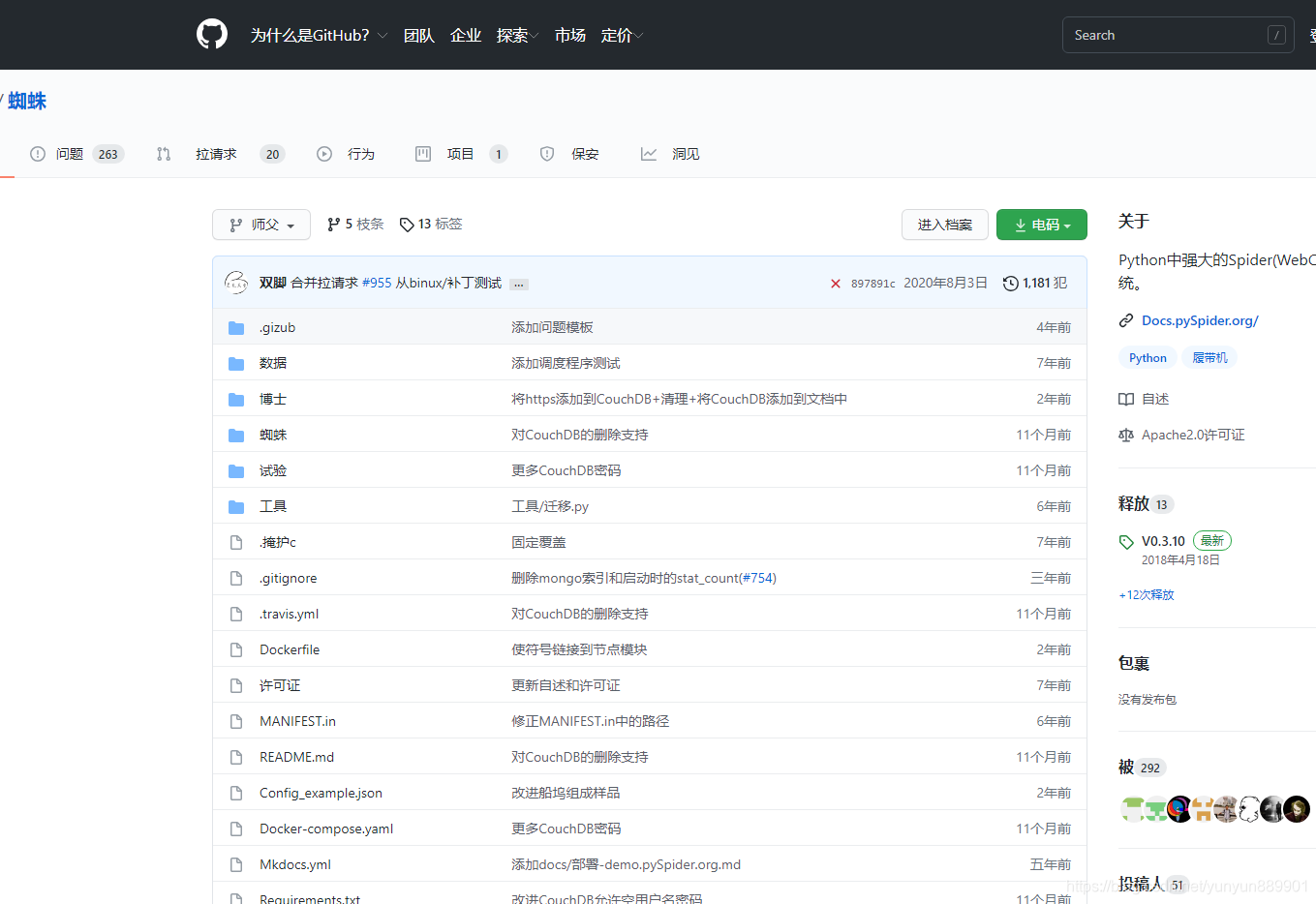1316x904 pixels.
Task: Open the 洞见 insights tab
Action: [670, 154]
